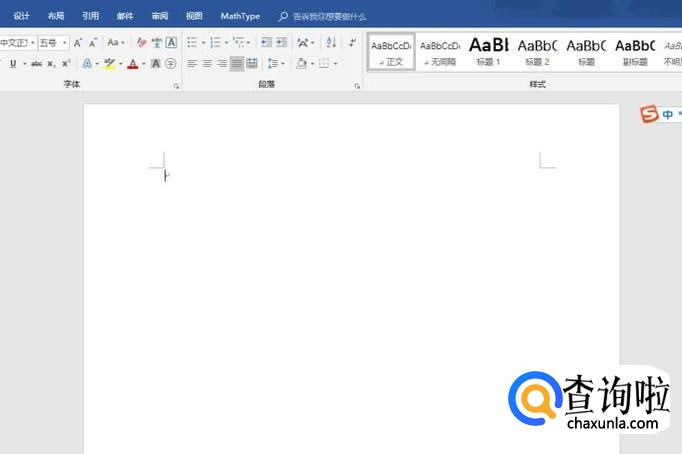Viewport: 682px width, 454px height.
Task: Click the Borders grid icon
Action: (324, 64)
